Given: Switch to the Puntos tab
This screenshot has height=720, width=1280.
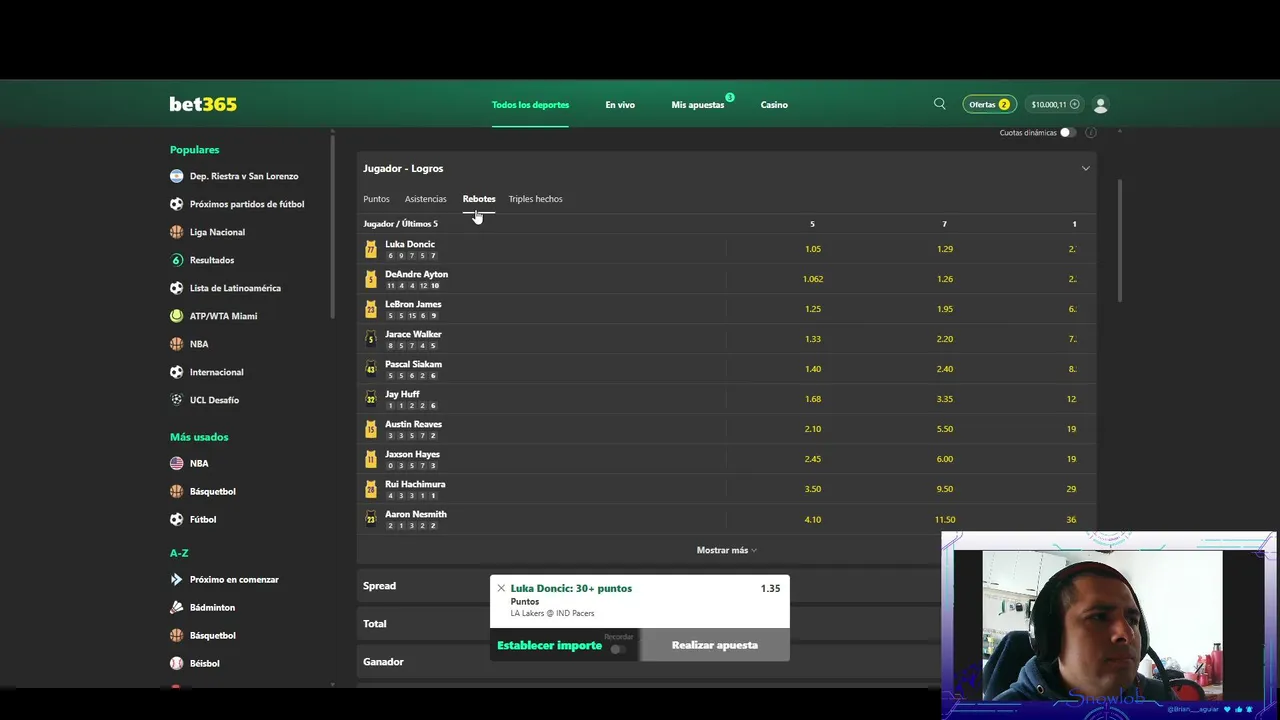Looking at the screenshot, I should pyautogui.click(x=376, y=199).
